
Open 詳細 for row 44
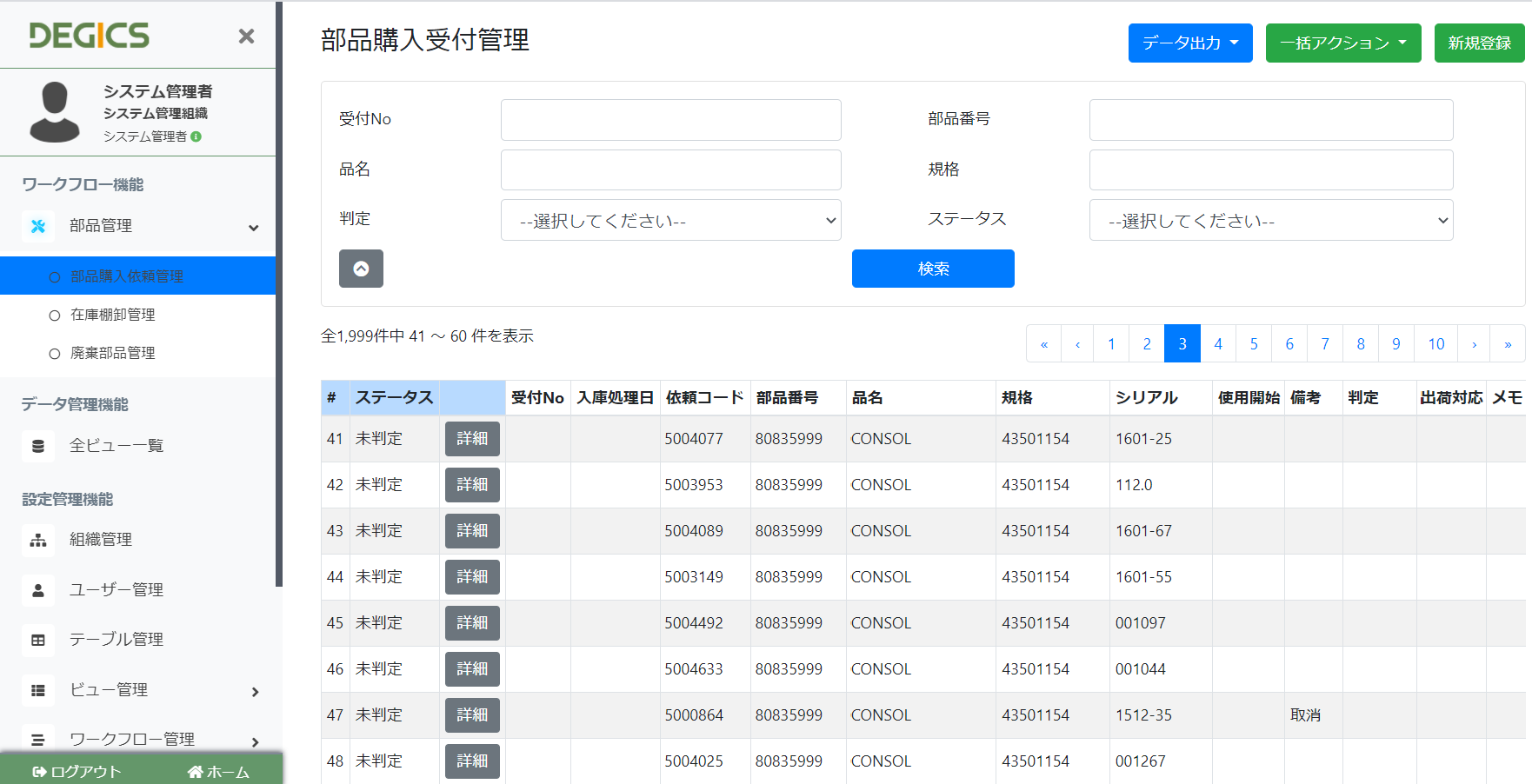click(x=472, y=577)
